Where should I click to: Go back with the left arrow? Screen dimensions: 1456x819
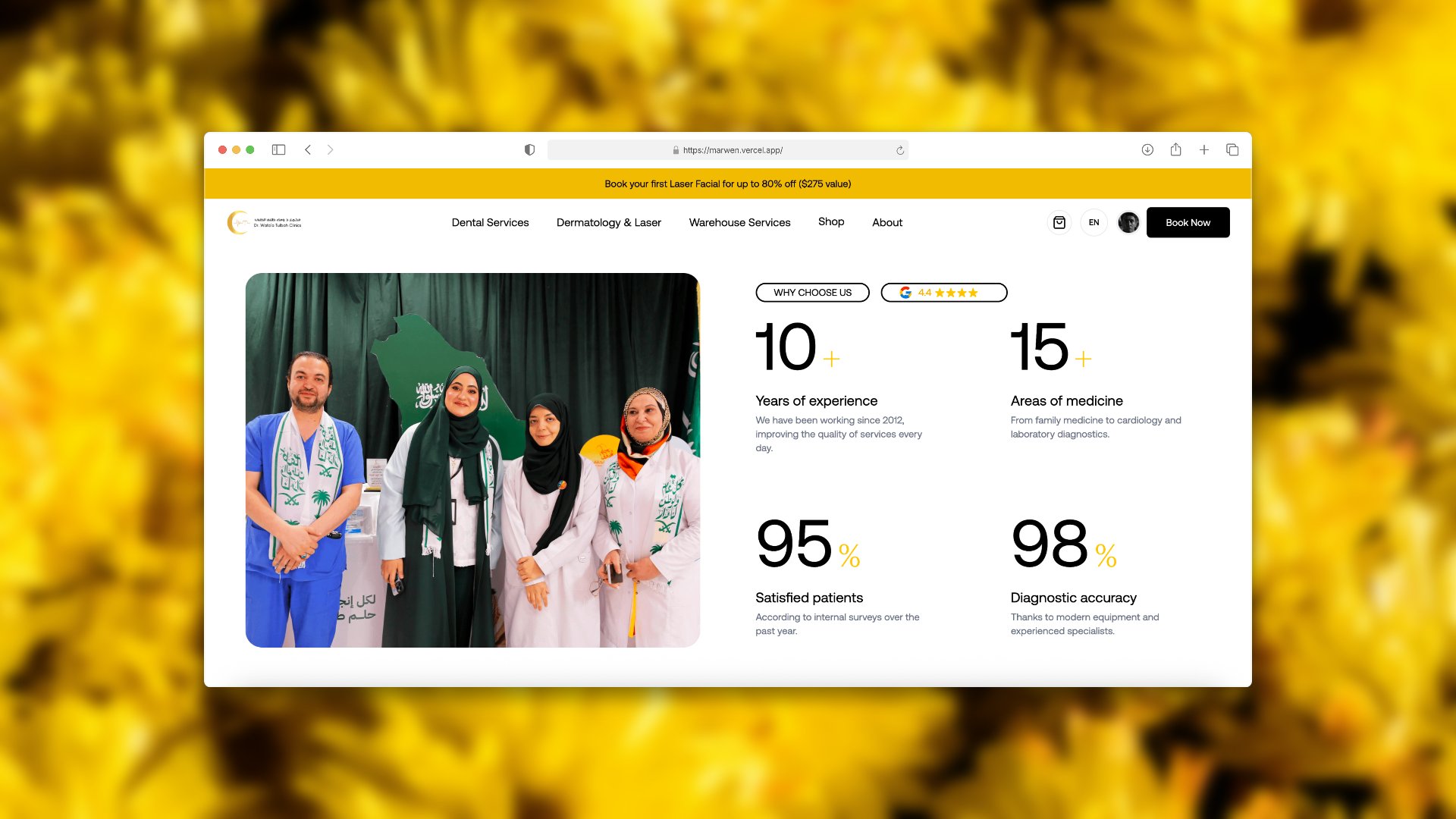(308, 150)
